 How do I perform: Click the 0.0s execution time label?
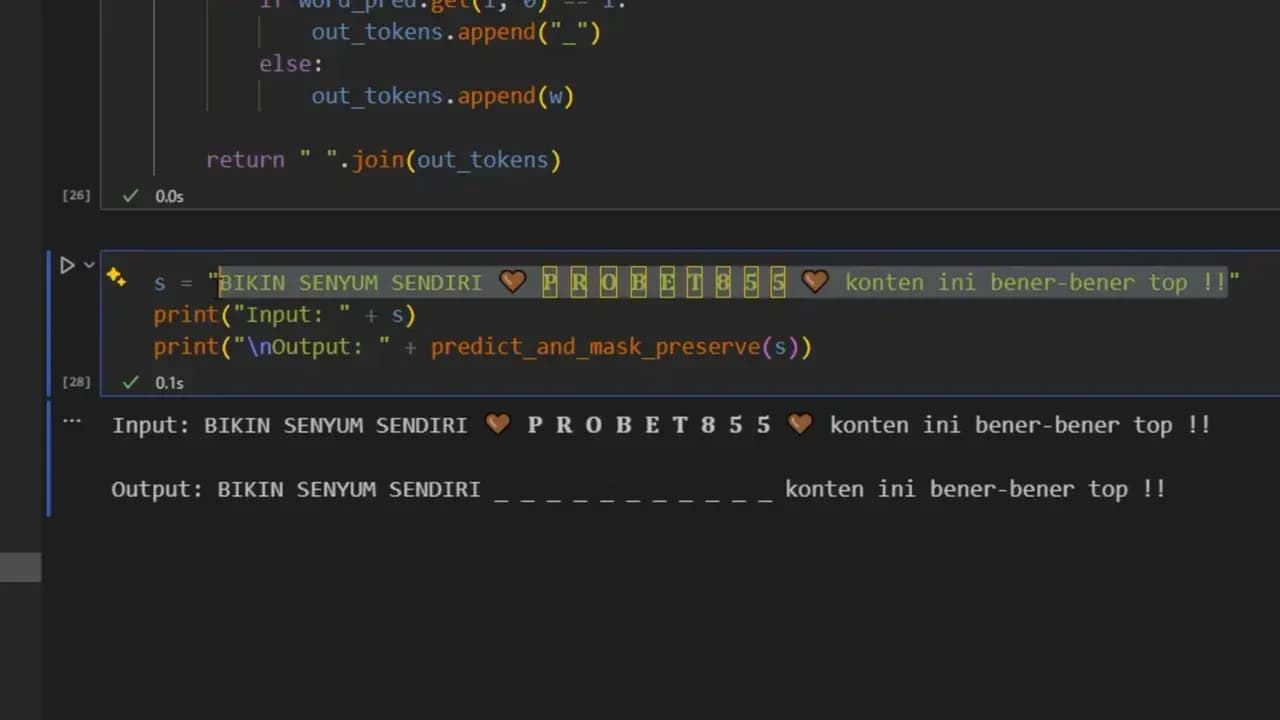coord(169,197)
